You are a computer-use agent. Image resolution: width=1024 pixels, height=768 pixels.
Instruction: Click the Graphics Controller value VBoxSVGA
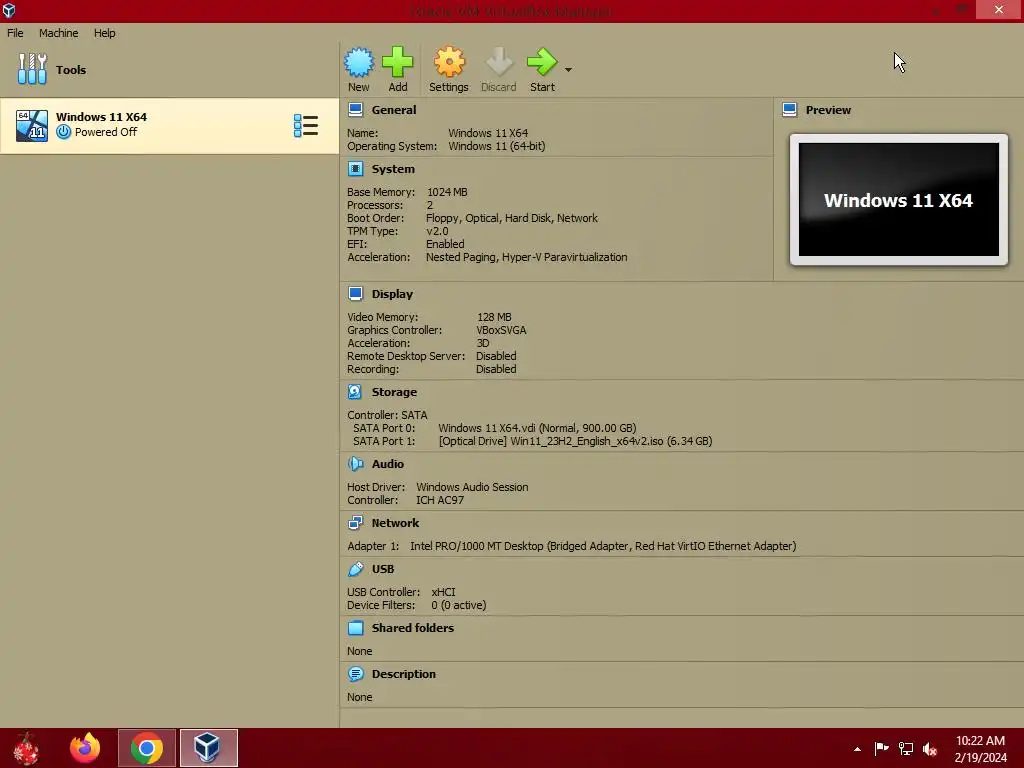[x=501, y=330]
